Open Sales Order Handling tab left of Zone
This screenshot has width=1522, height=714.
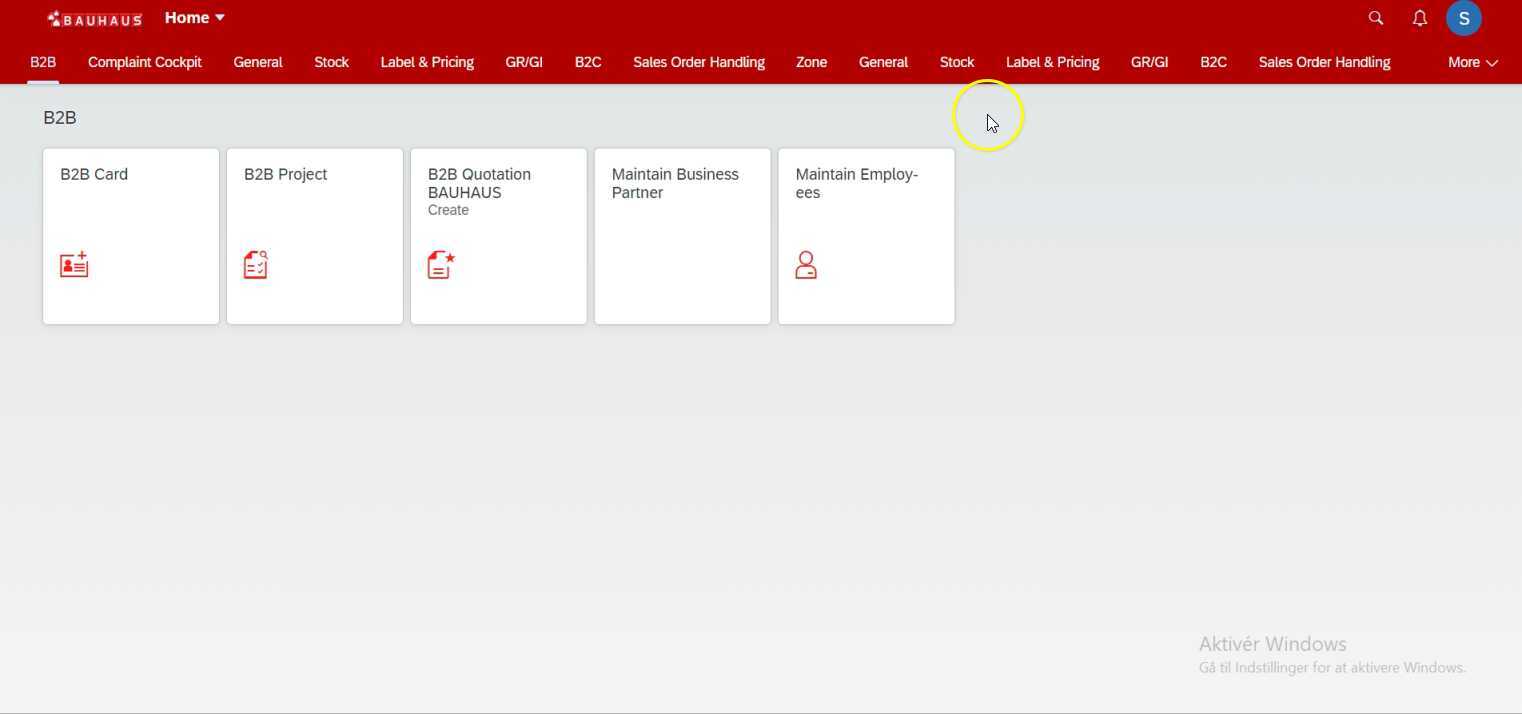point(699,62)
